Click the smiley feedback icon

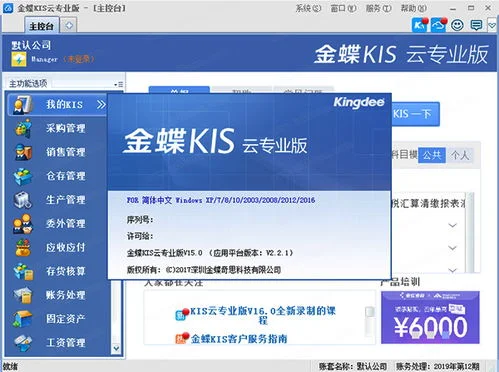(x=457, y=25)
